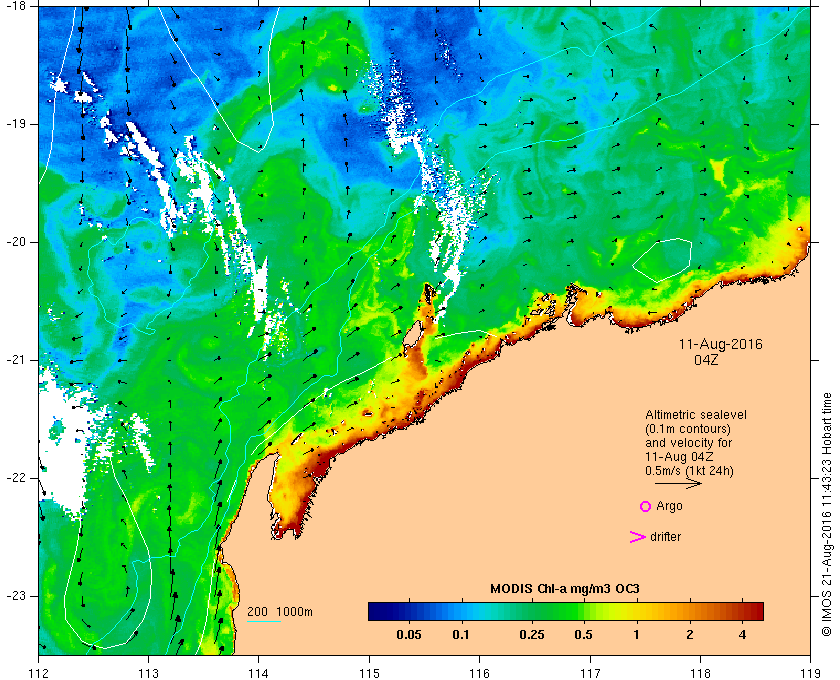840x680 pixels.
Task: Click the '11-Aug-2016' date label
Action: pyautogui.click(x=721, y=344)
